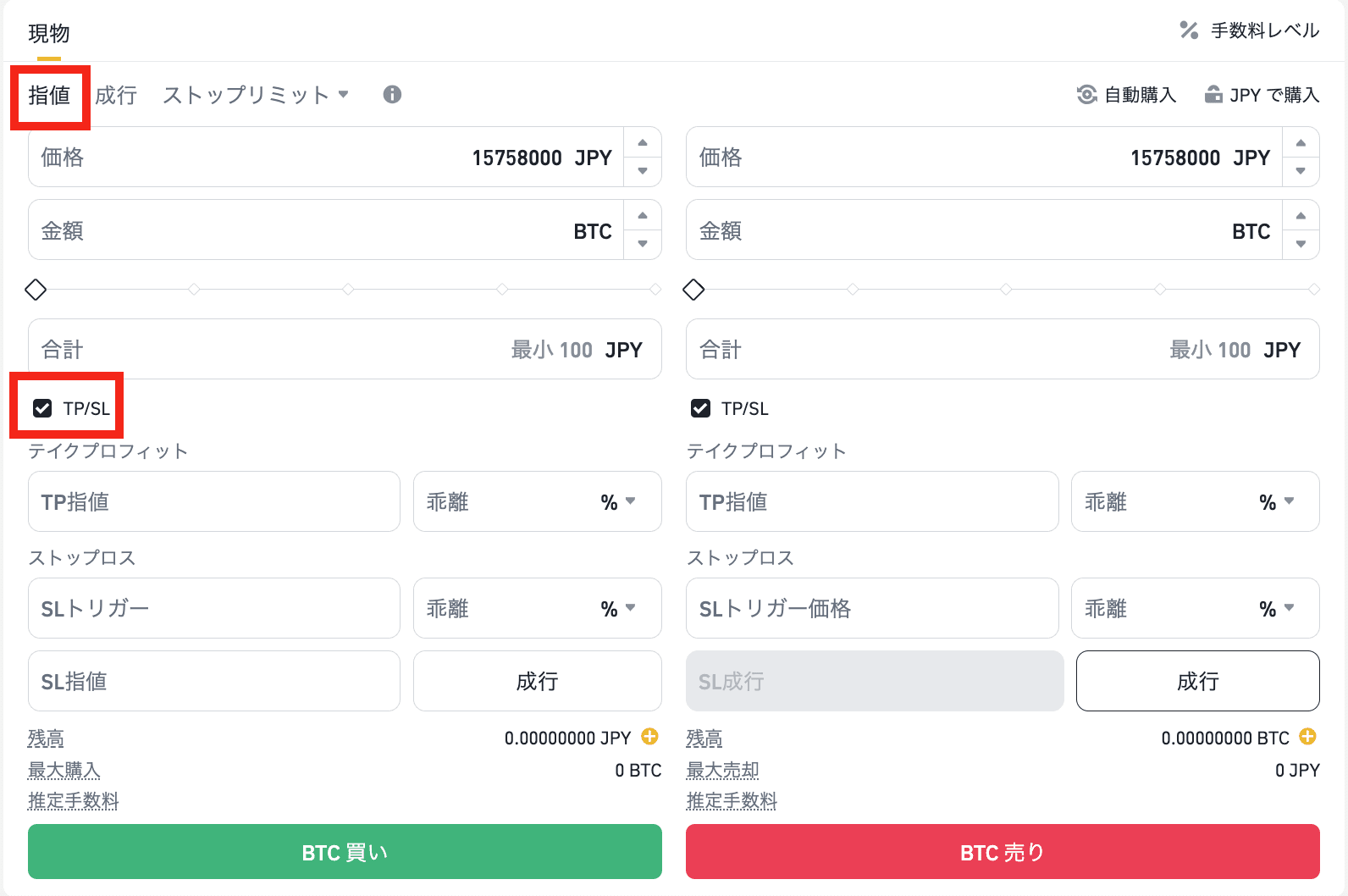Click the JPY で購入 purchase icon
This screenshot has height=896, width=1348.
click(1214, 94)
